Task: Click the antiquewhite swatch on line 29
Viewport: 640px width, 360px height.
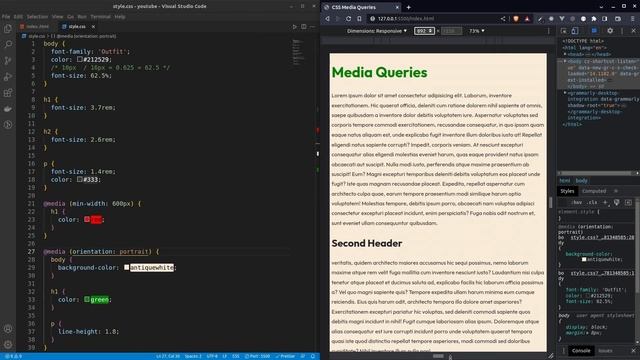Action: coord(127,267)
